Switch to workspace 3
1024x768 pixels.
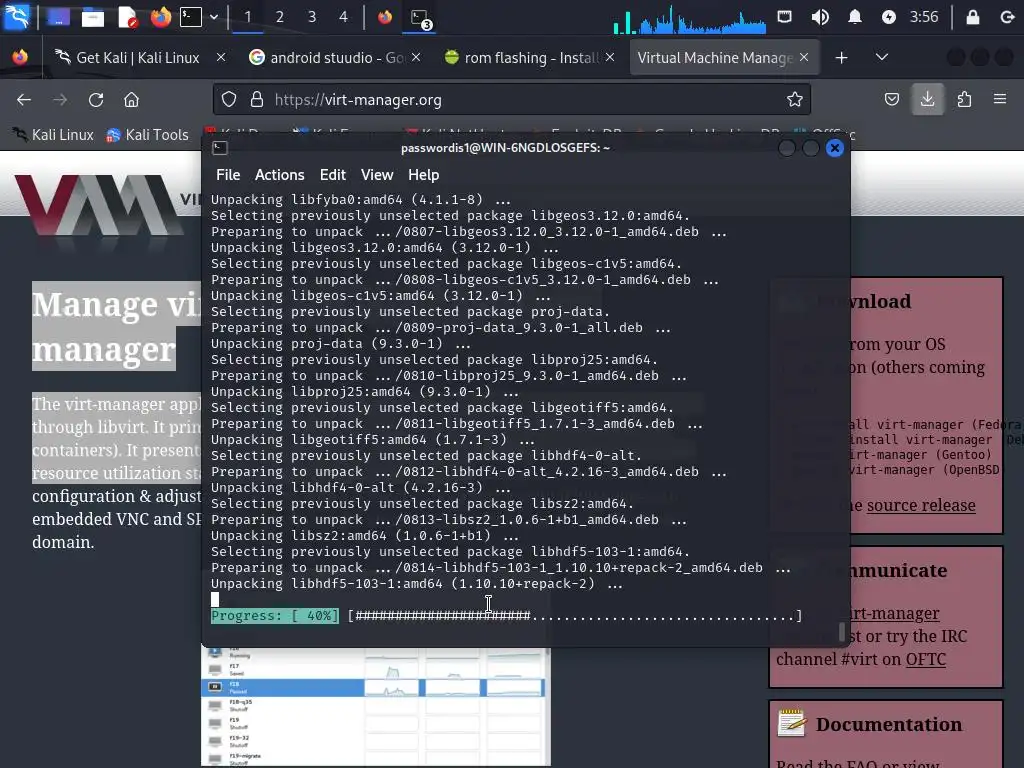point(312,17)
